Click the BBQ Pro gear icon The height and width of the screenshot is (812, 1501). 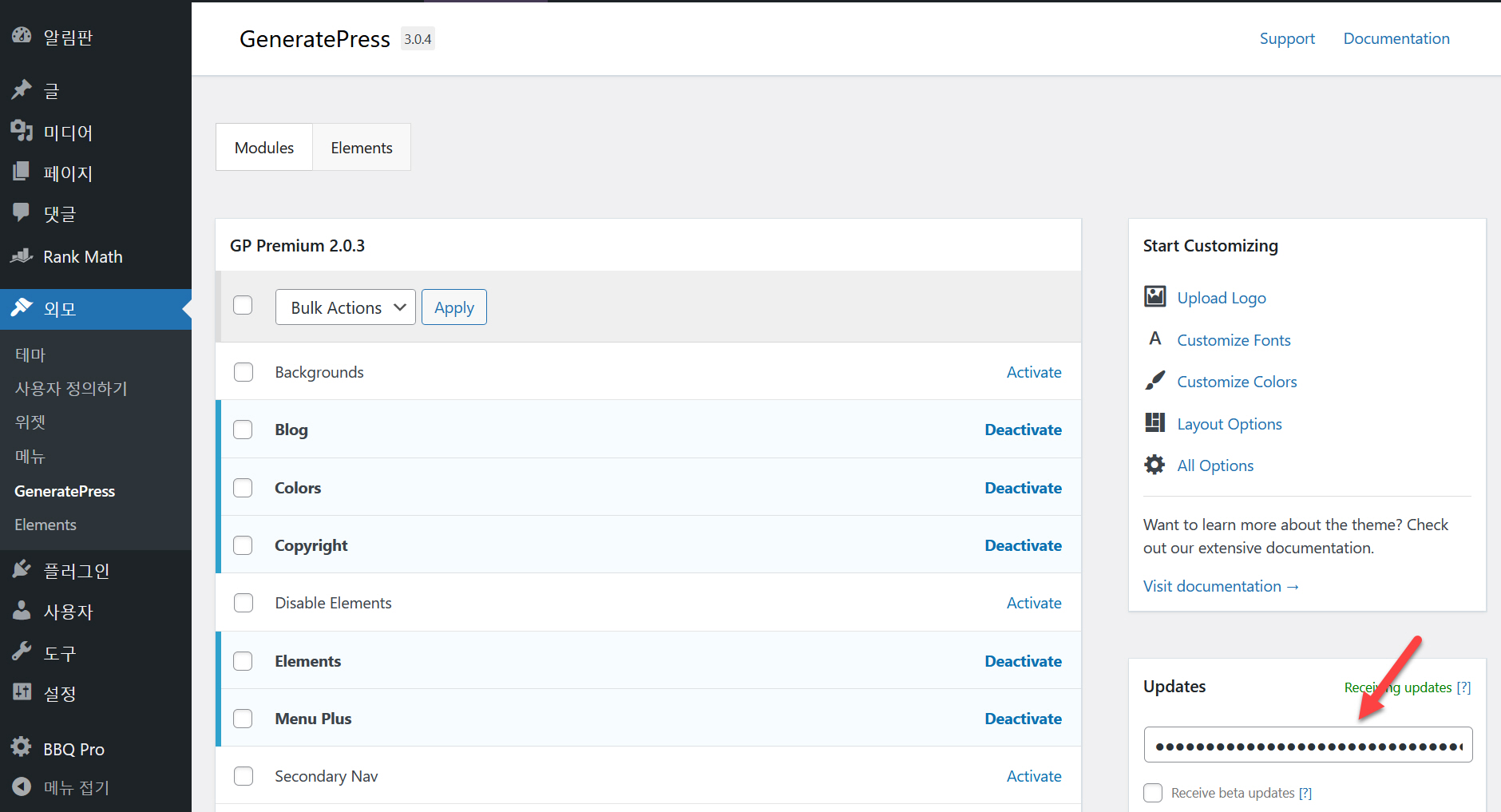tap(22, 747)
